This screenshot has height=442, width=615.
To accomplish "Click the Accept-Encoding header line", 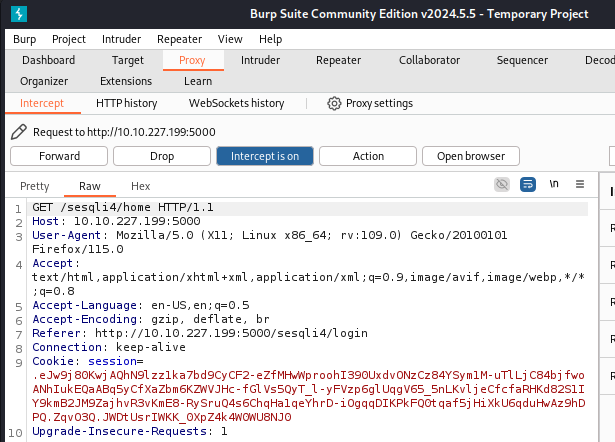I will (x=151, y=319).
